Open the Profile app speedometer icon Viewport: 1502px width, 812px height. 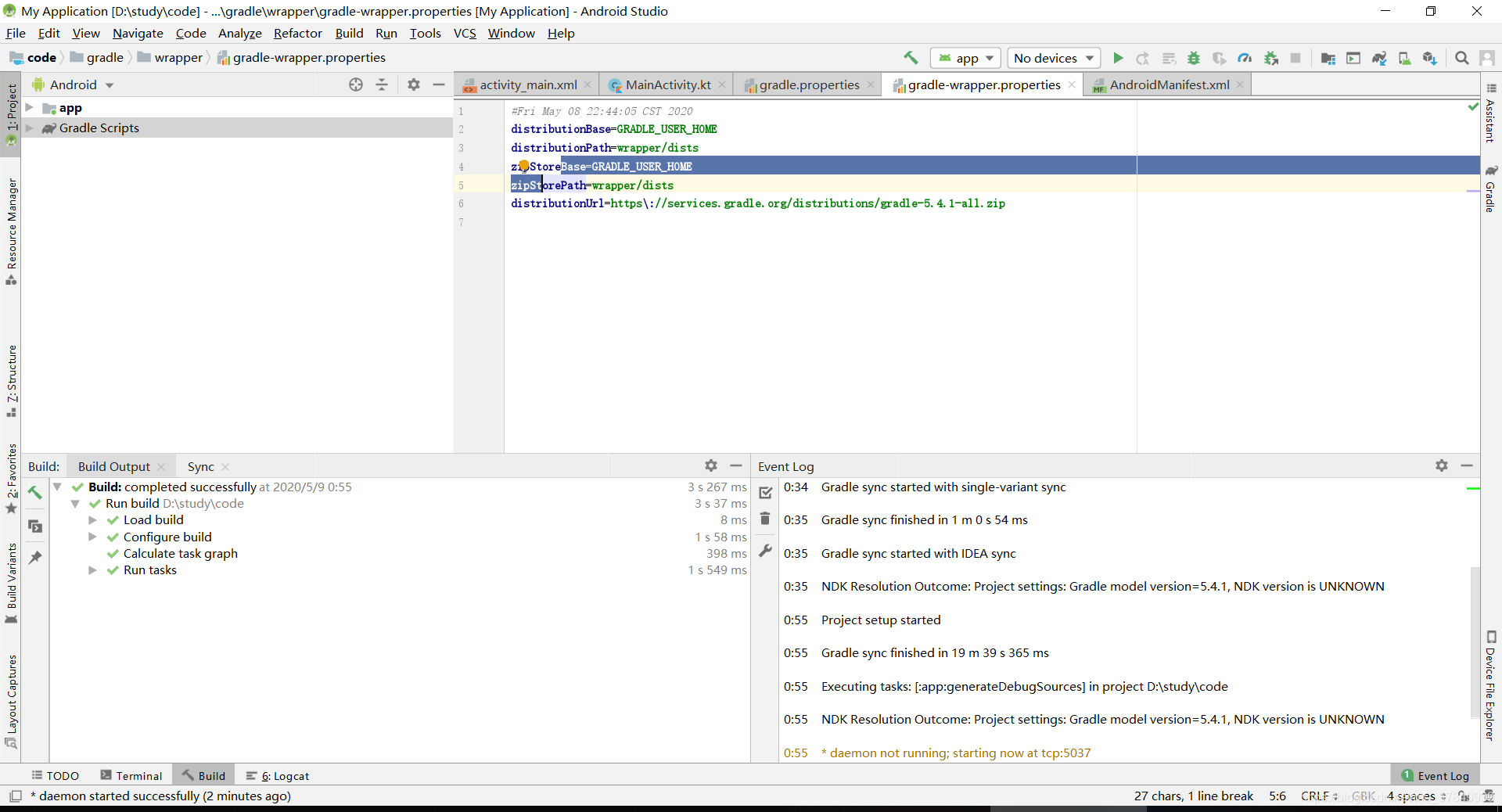pos(1245,58)
